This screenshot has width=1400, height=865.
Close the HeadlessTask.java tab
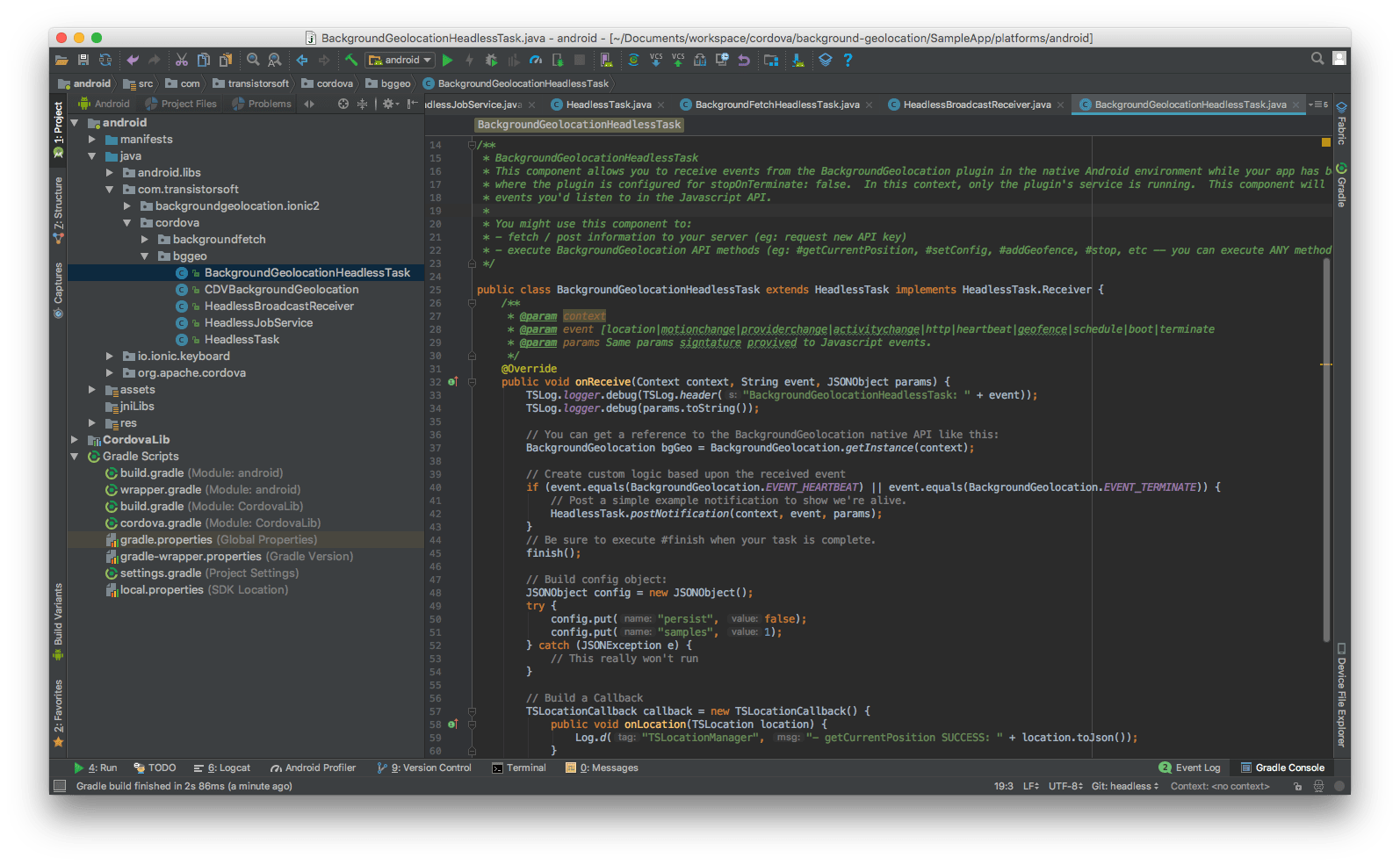click(x=661, y=105)
